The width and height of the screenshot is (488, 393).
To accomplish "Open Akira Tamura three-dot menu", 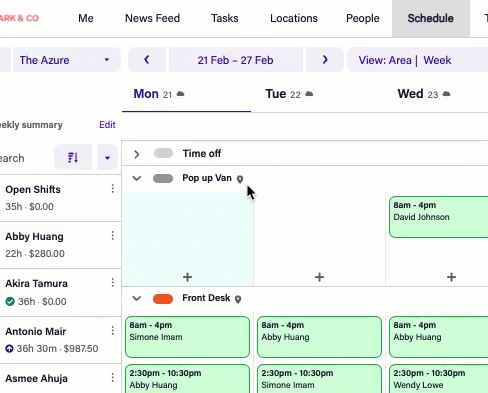I will pos(113,283).
